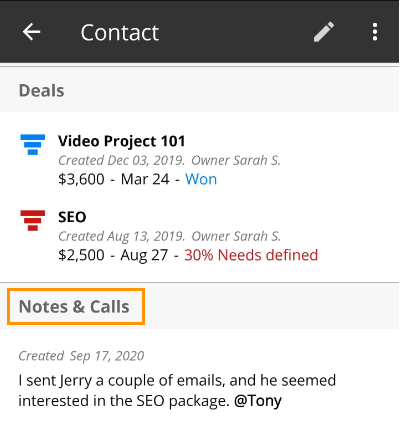Select the blue funnel deal icon

click(33, 144)
